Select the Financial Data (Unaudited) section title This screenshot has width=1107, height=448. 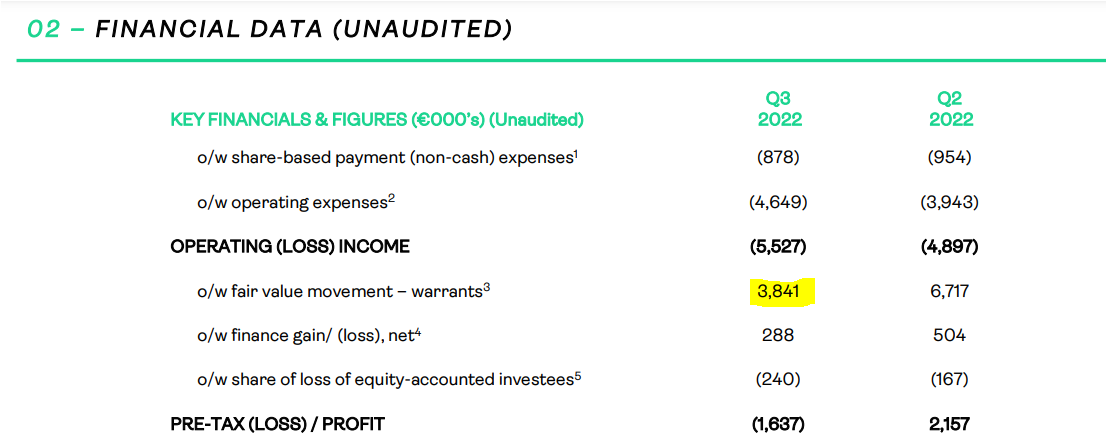[270, 30]
